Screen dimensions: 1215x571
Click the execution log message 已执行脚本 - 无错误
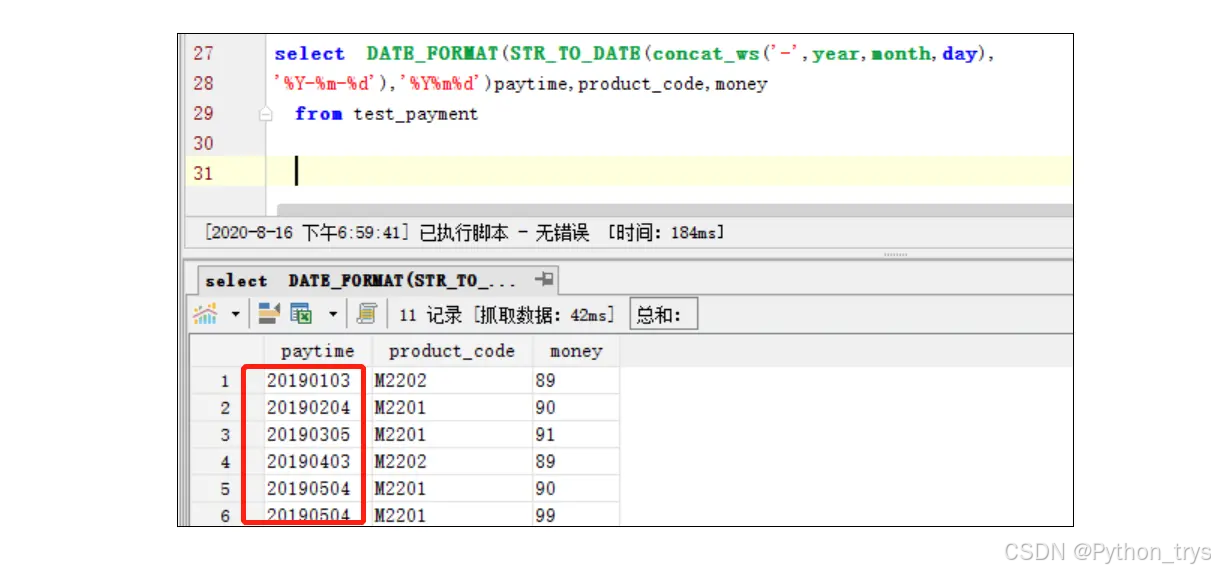point(504,233)
